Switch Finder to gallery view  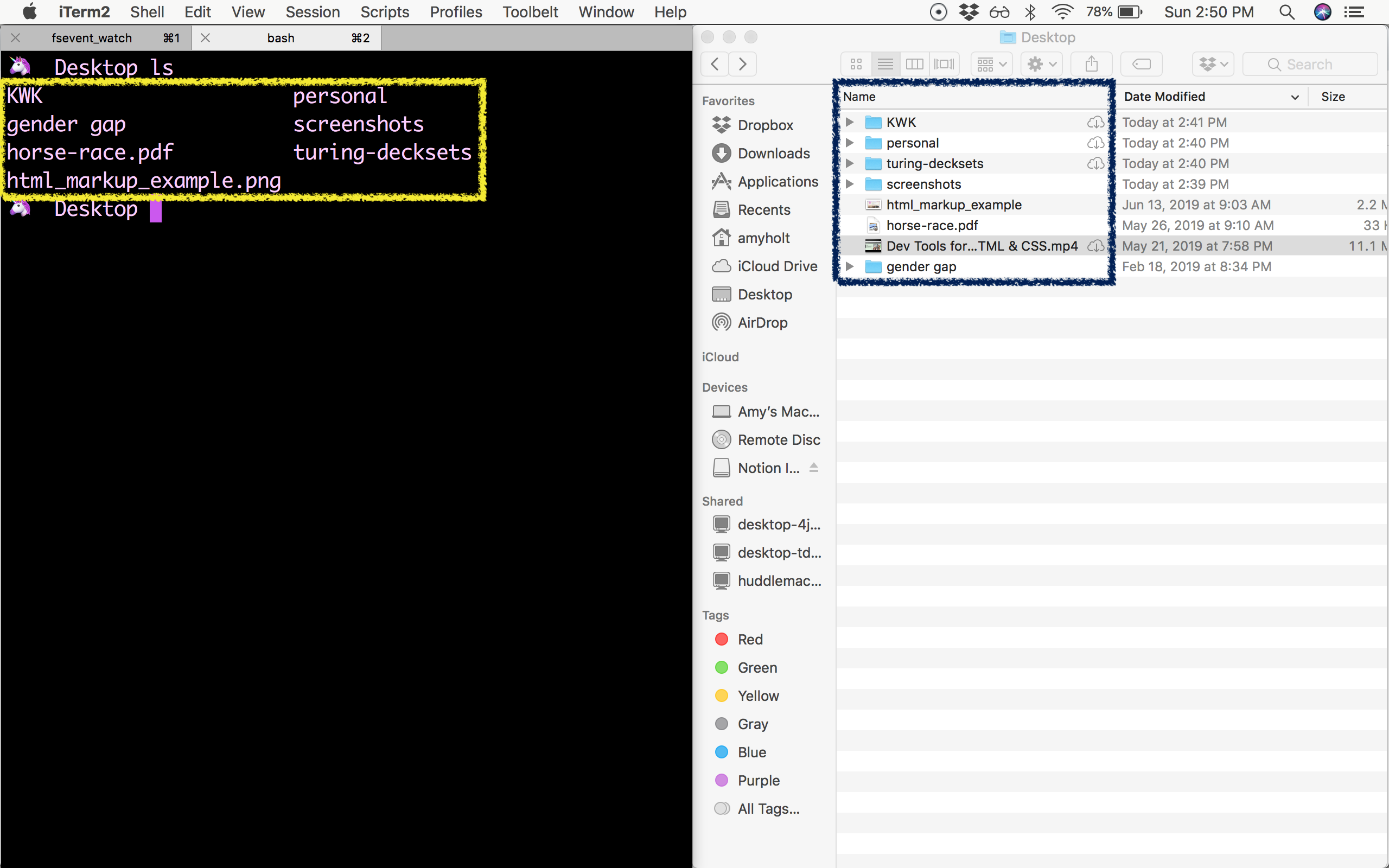[944, 63]
